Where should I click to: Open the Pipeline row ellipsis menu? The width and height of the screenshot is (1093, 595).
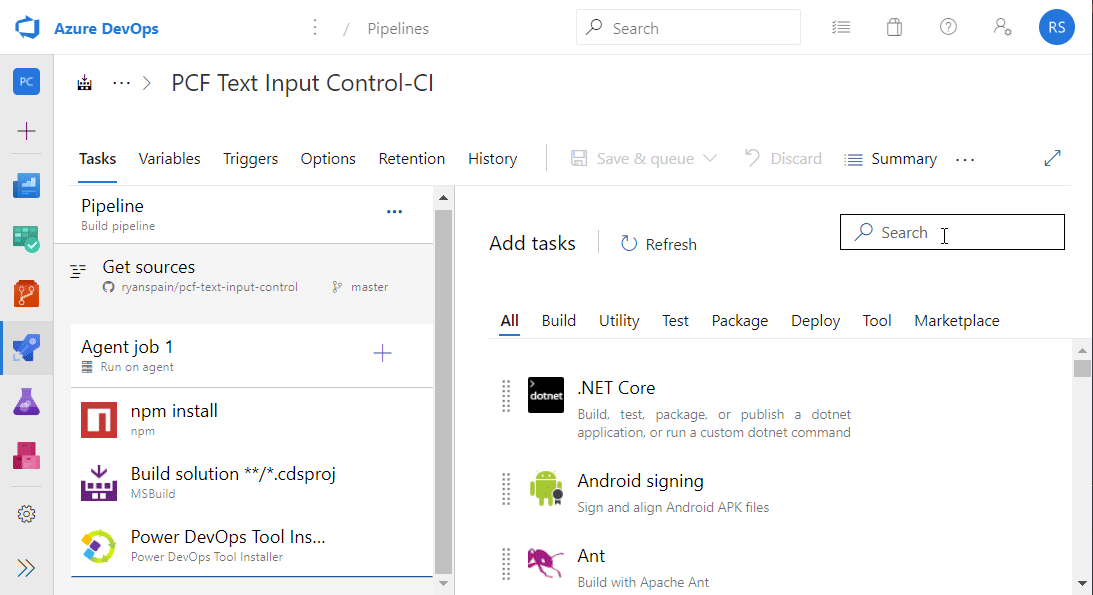395,212
